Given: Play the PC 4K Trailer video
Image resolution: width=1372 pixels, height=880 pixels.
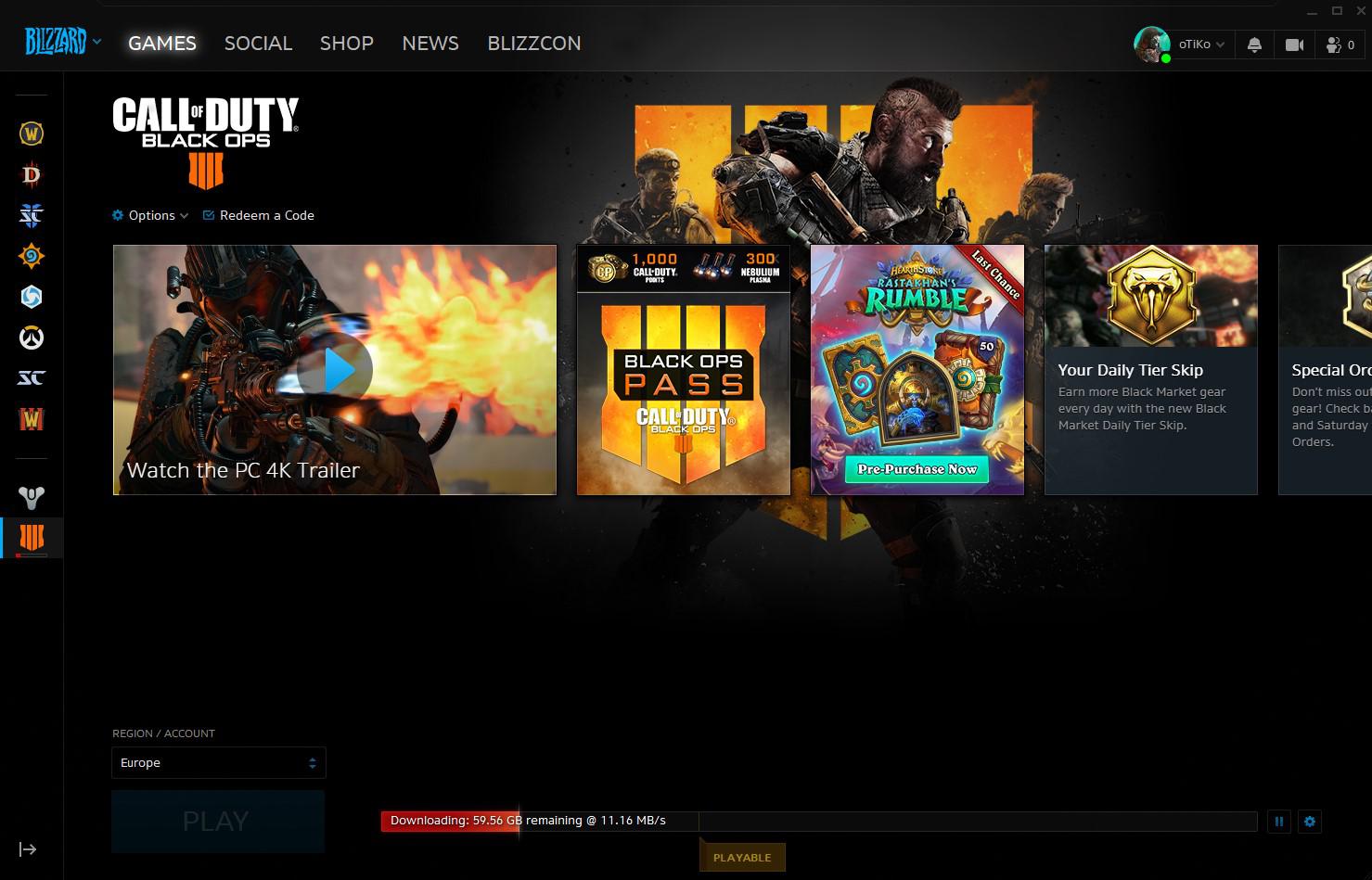Looking at the screenshot, I should pos(335,370).
